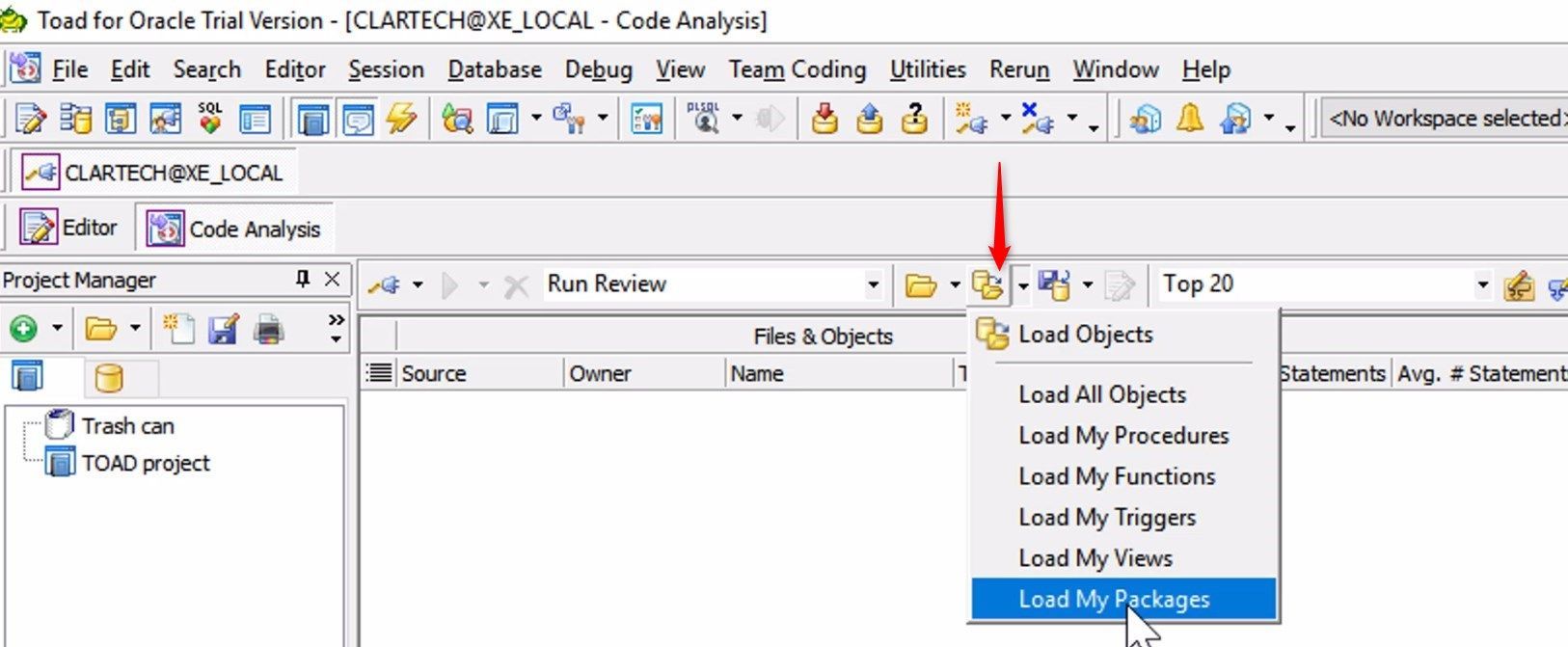Click the New Connection plug icon
This screenshot has height=647, width=1568.
click(x=970, y=119)
